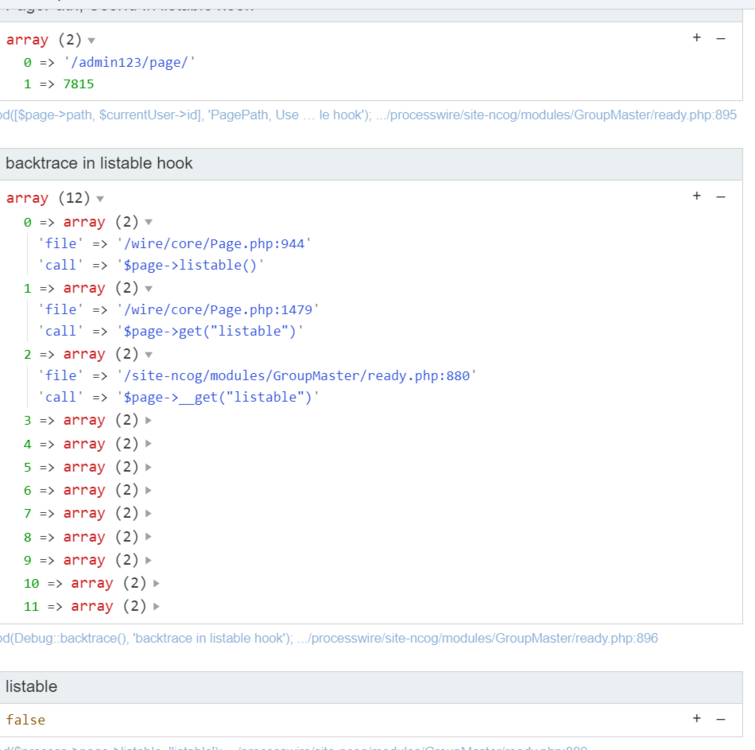755x750 pixels.
Task: Click the 'listable' panel header
Action: click(32, 686)
